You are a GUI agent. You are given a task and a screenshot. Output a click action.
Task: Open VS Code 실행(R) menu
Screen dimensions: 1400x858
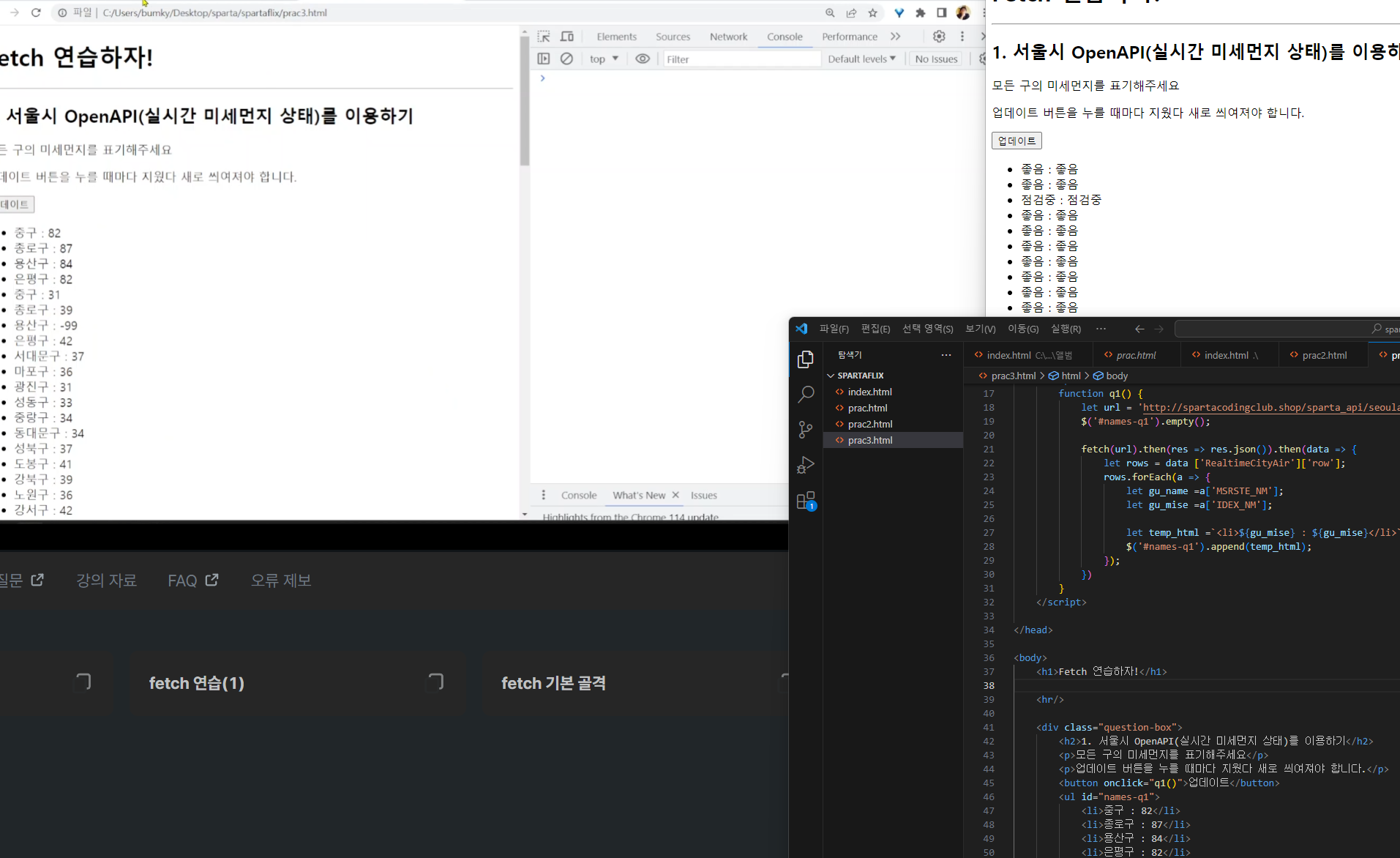coord(1066,329)
